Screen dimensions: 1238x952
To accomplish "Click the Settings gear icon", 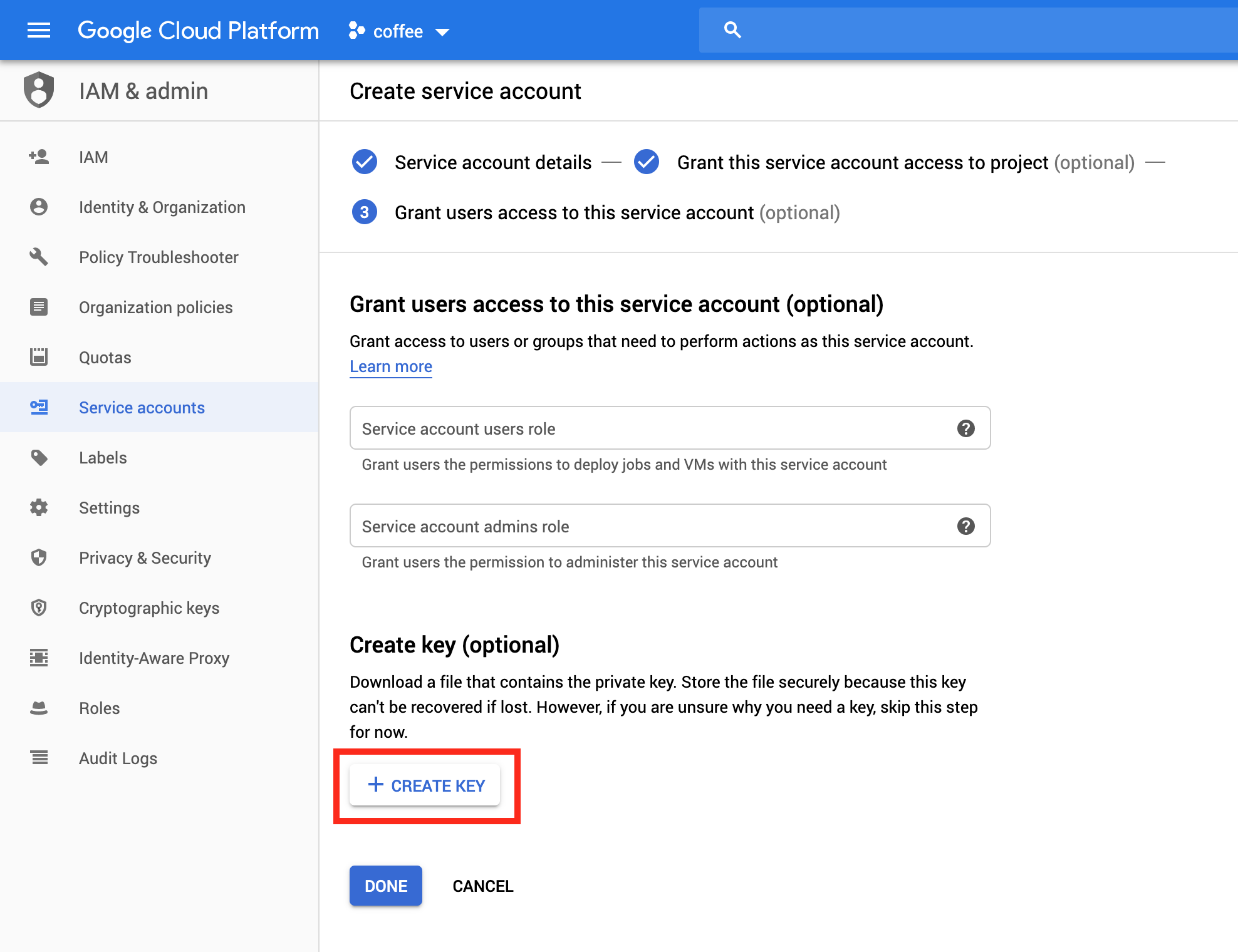I will [x=39, y=507].
